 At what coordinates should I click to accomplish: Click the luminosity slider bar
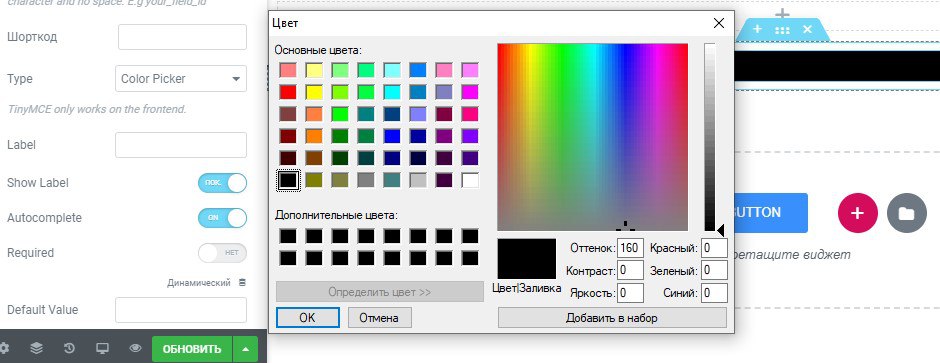[710, 137]
